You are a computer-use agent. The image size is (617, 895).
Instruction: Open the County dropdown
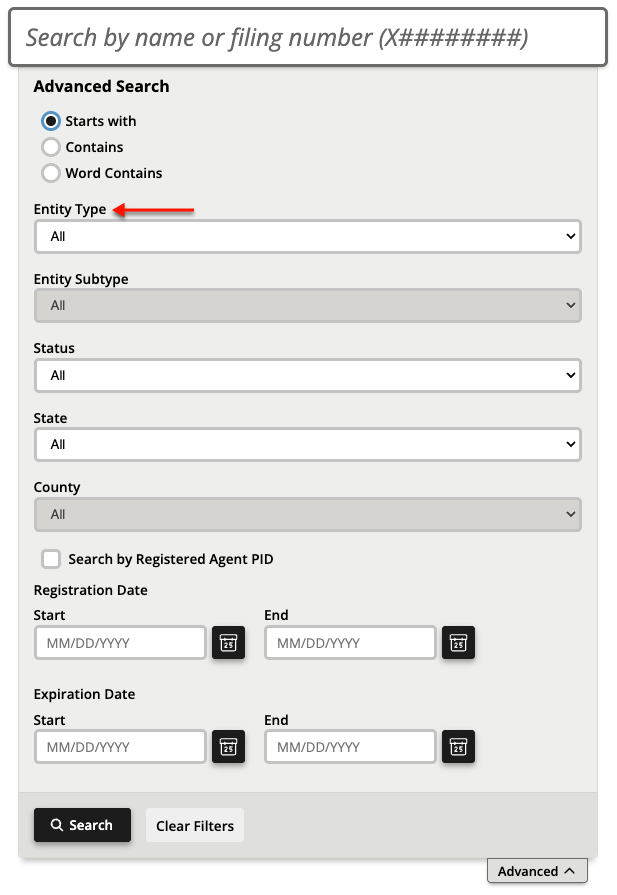(x=308, y=514)
